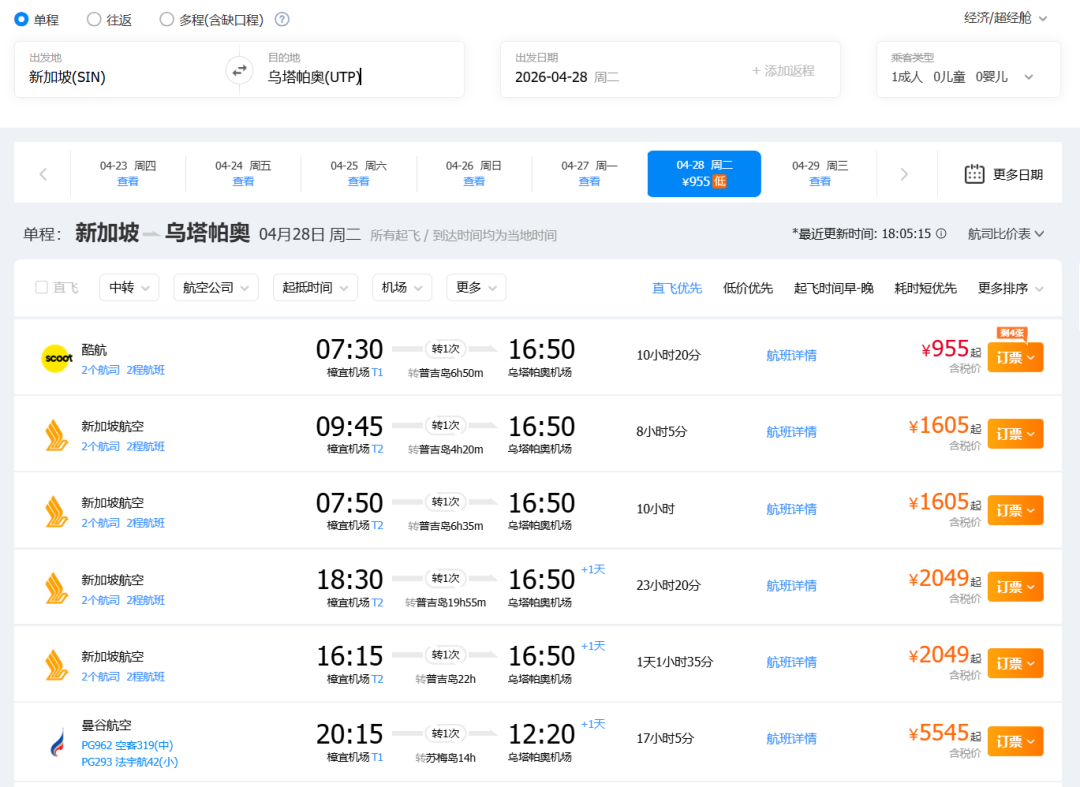
Task: Expand the 航空公司 filter dropdown
Action: [x=215, y=287]
